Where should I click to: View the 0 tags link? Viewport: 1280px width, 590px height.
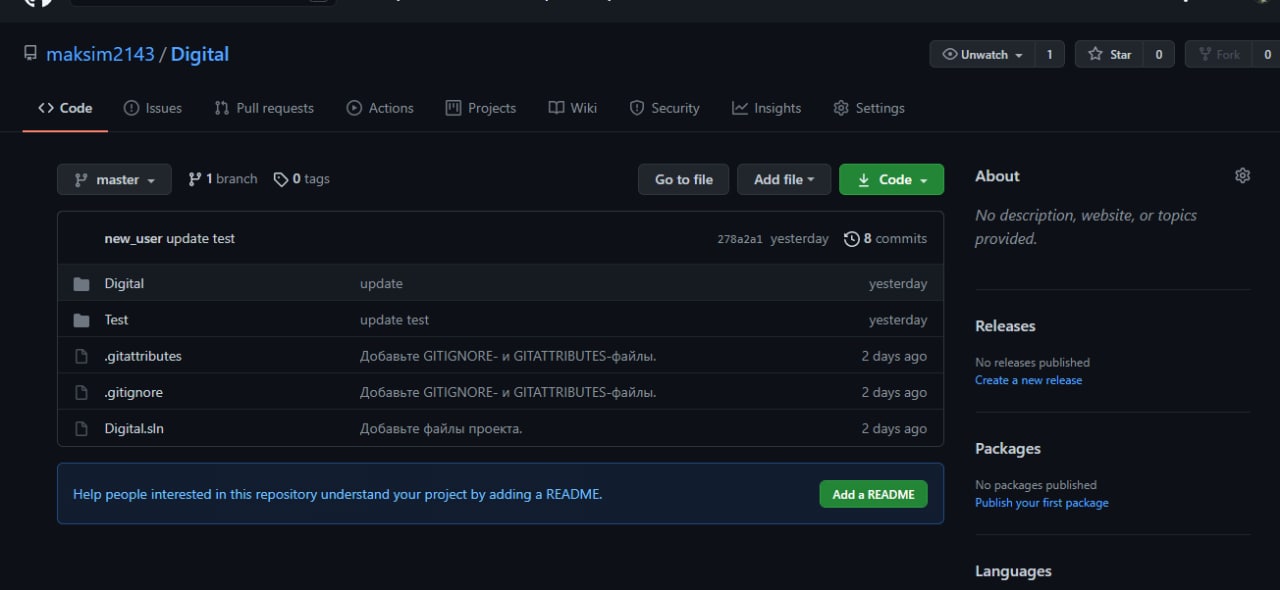pos(302,179)
